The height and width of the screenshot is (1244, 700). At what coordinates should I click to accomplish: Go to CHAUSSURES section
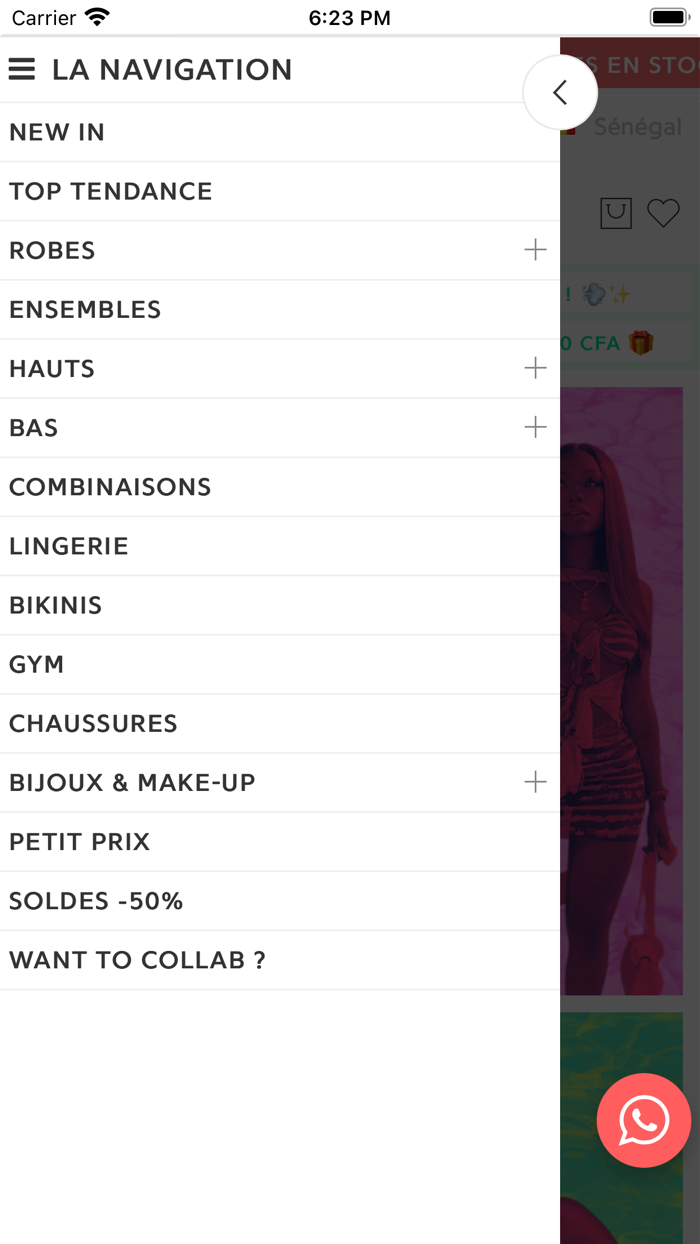pos(93,723)
